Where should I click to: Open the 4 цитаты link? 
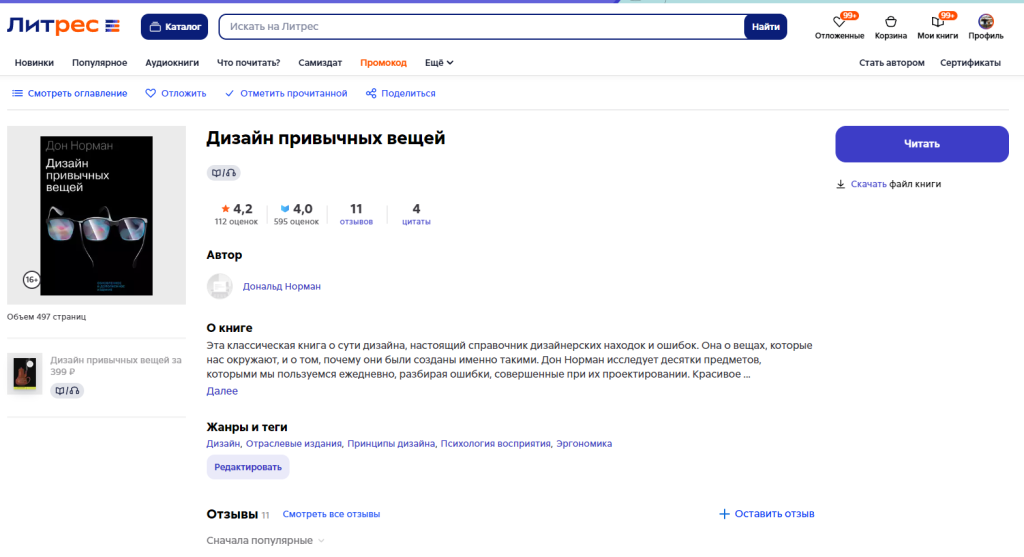pos(416,214)
